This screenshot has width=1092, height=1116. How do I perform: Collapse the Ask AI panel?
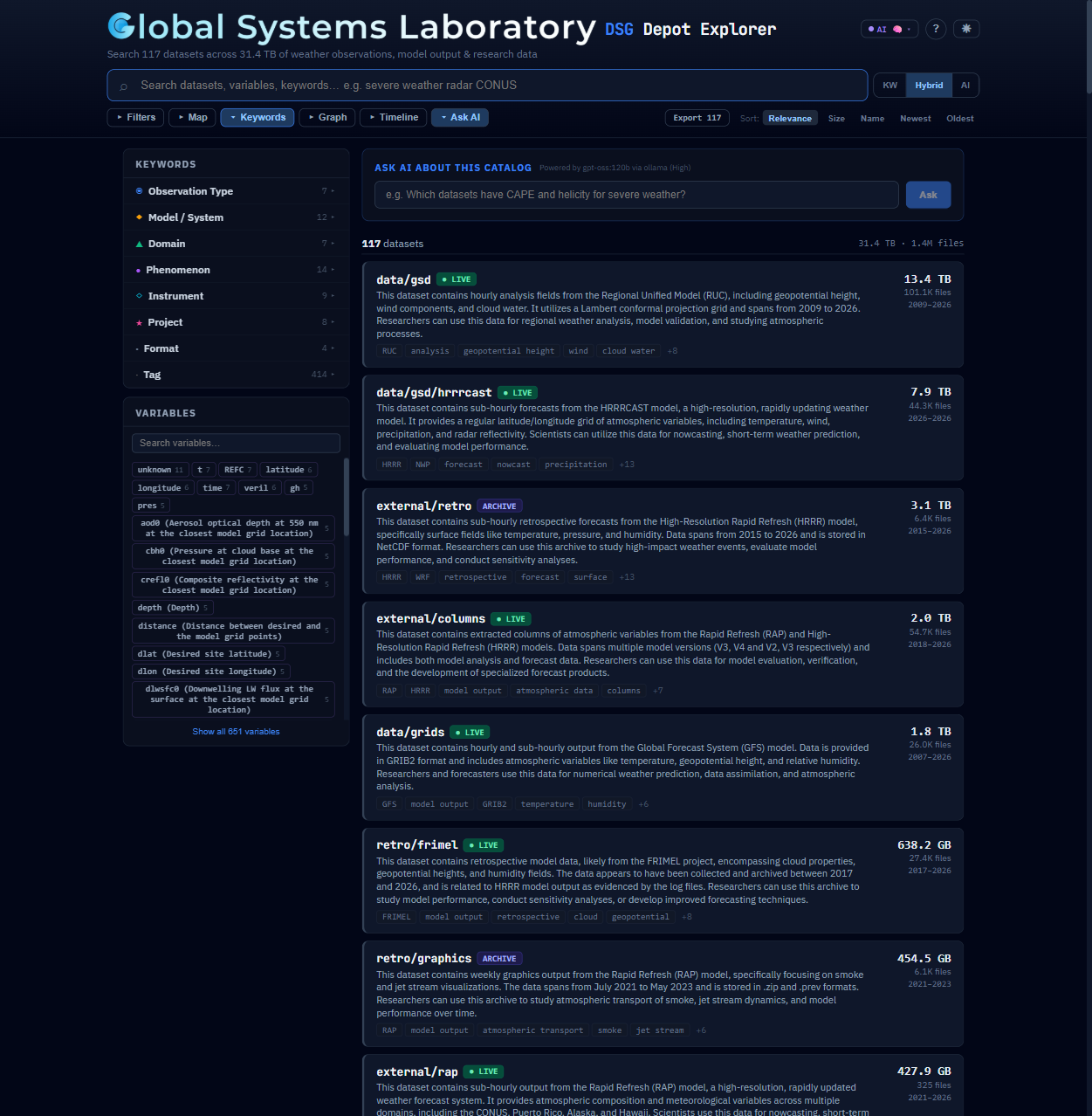(x=460, y=117)
